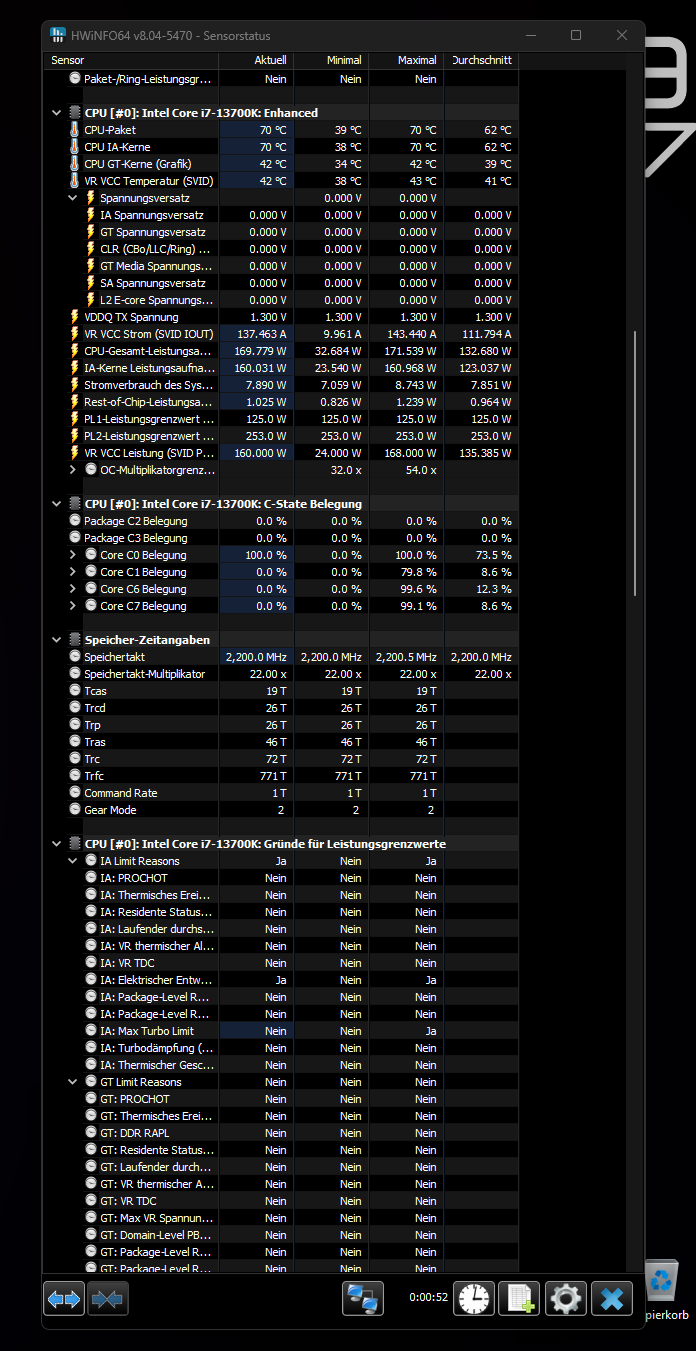Click the collapse-columns inward arrows button
This screenshot has height=1351, width=696.
click(x=108, y=1298)
